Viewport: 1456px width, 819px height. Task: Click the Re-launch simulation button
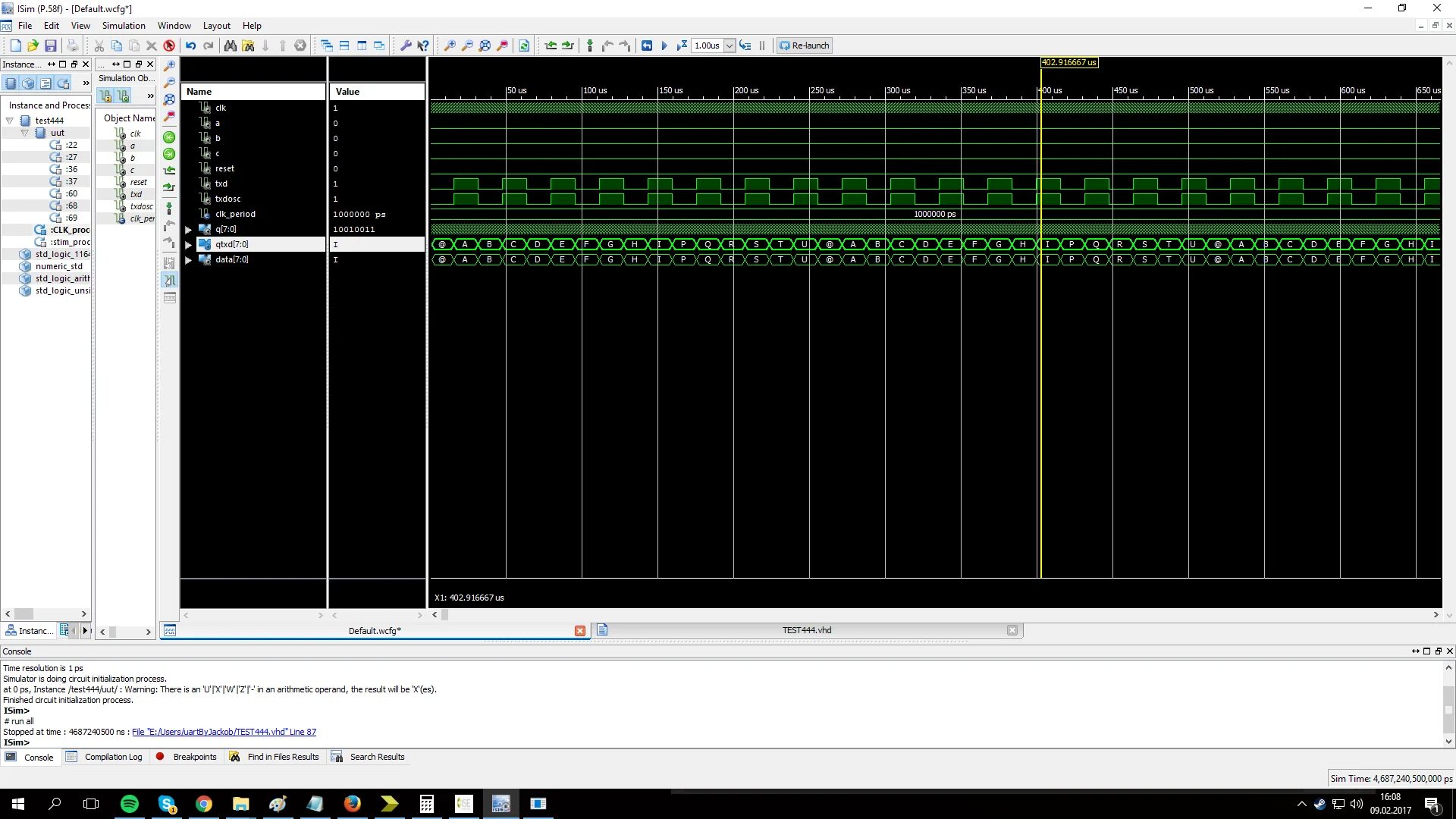(805, 45)
